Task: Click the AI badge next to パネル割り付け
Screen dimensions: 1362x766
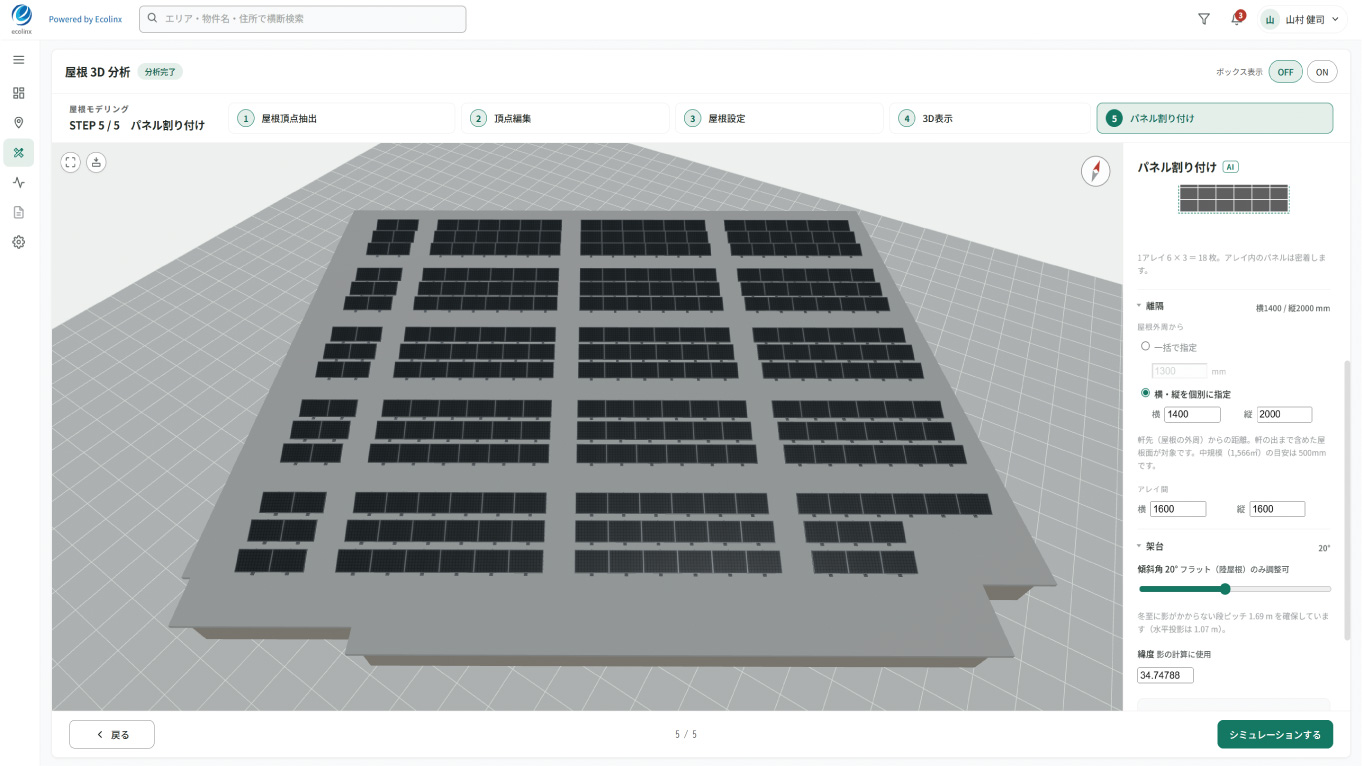Action: [x=1231, y=167]
